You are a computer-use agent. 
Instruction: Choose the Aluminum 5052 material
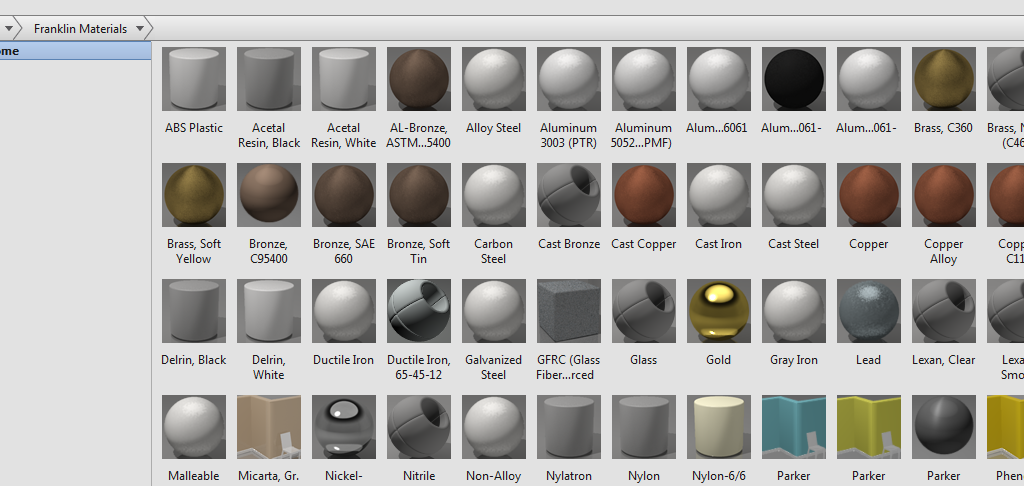pyautogui.click(x=644, y=78)
